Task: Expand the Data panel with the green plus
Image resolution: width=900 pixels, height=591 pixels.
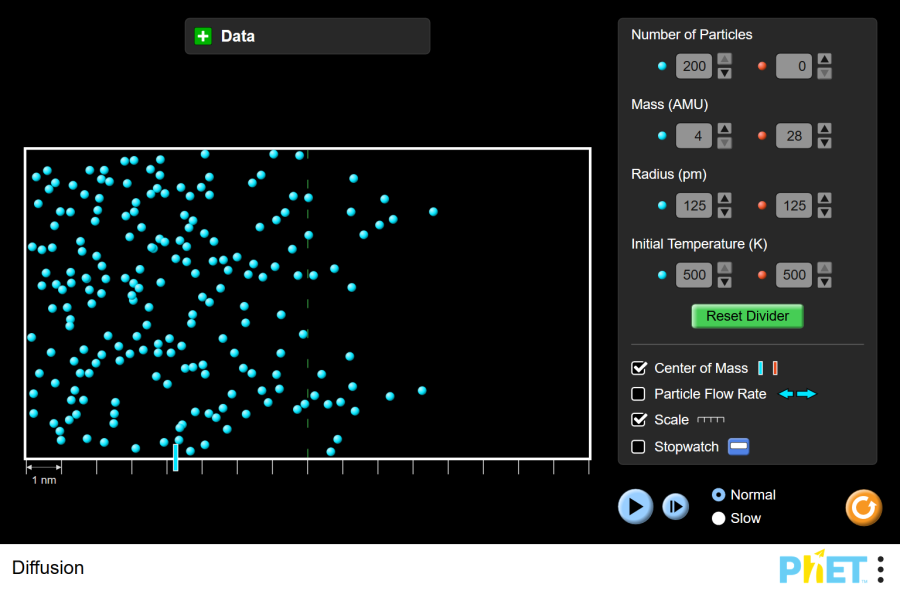Action: [203, 36]
